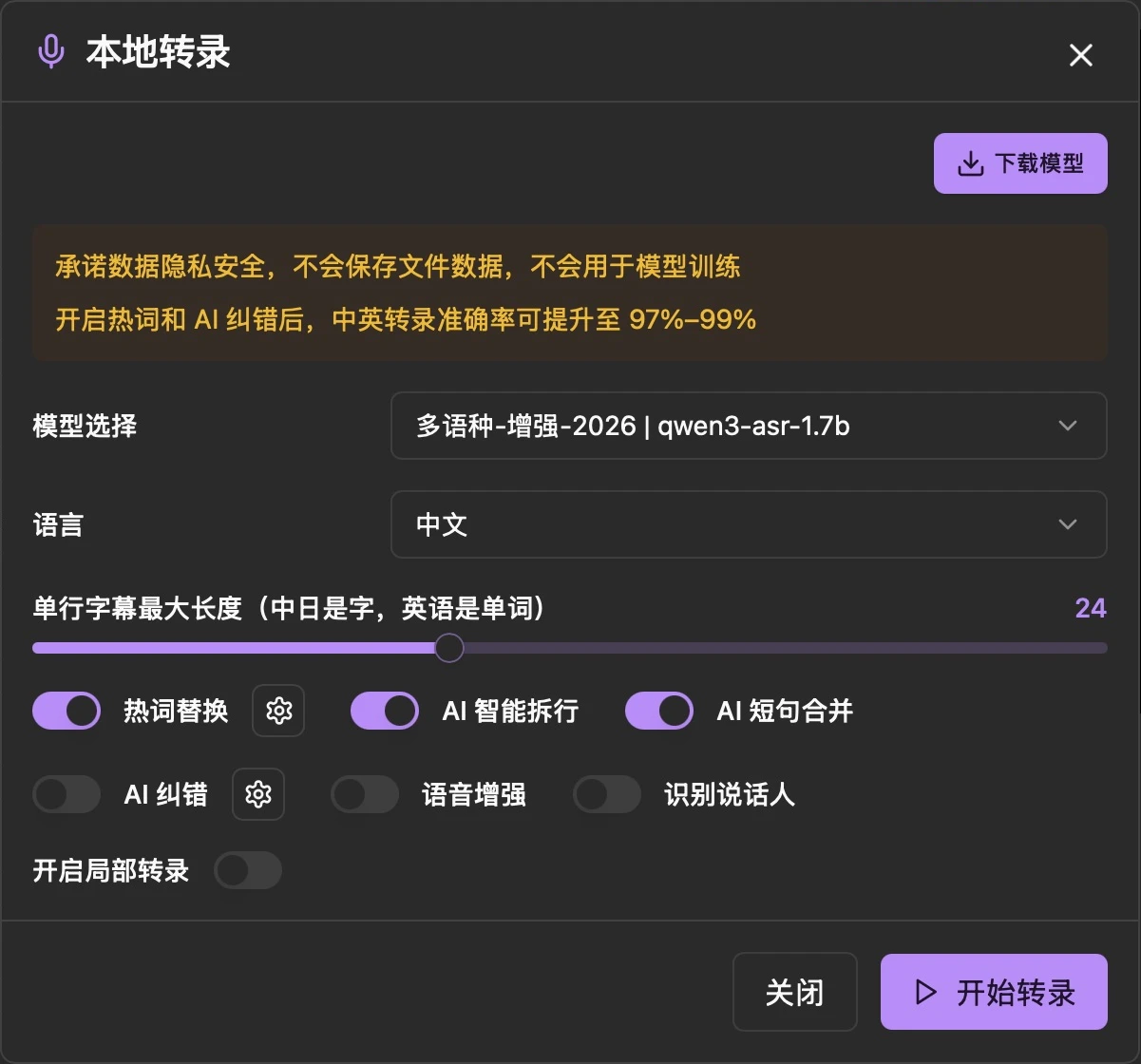Enable the AI 纠错 toggle
This screenshot has height=1064, width=1141.
click(x=67, y=794)
